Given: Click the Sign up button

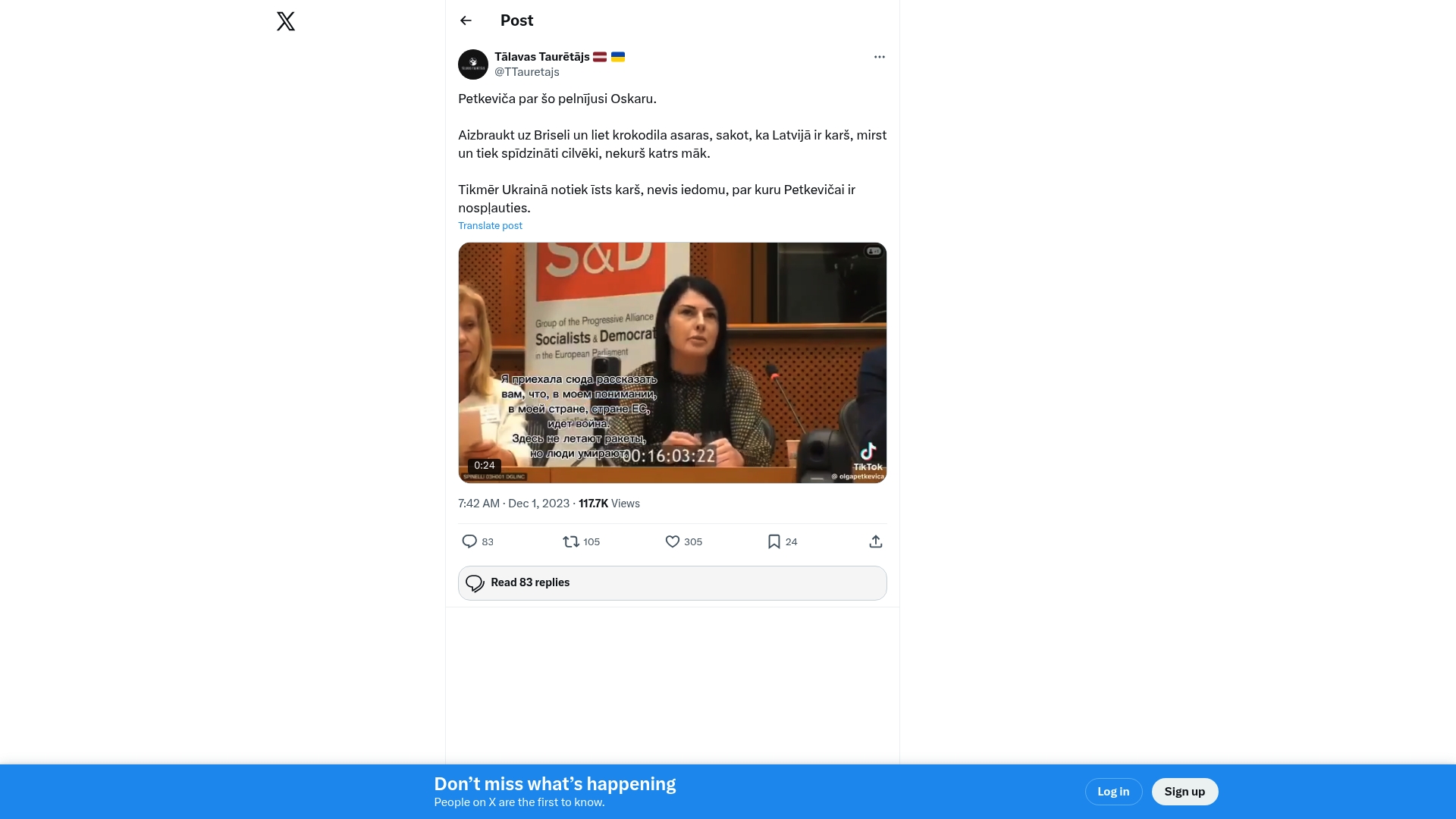Looking at the screenshot, I should tap(1185, 792).
